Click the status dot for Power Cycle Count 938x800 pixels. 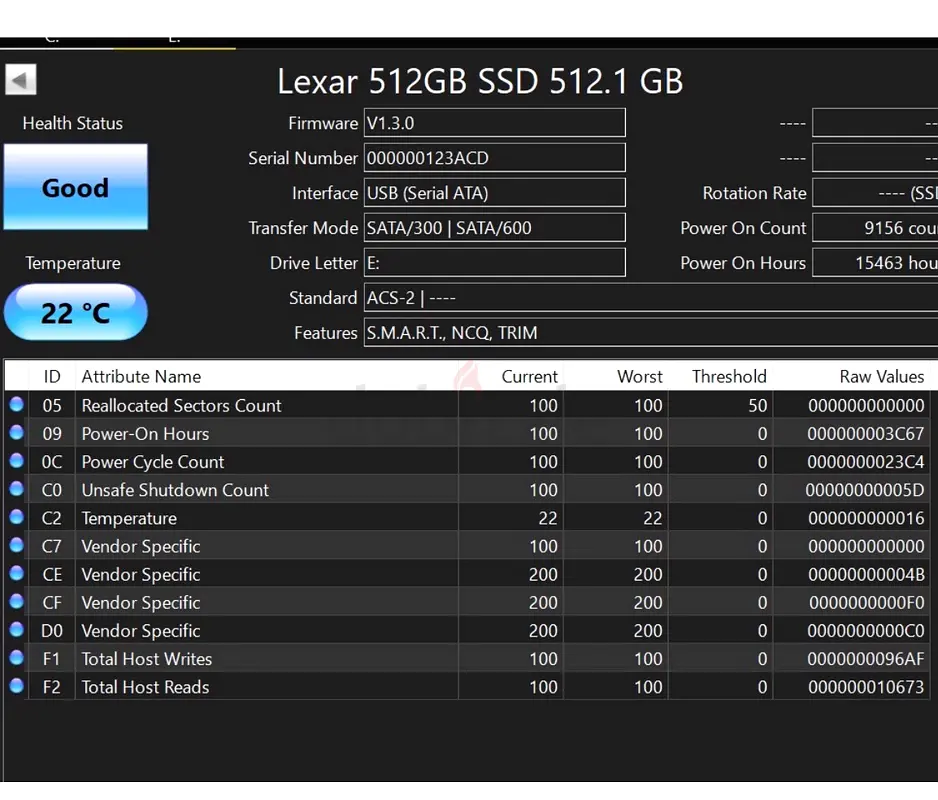(17, 461)
